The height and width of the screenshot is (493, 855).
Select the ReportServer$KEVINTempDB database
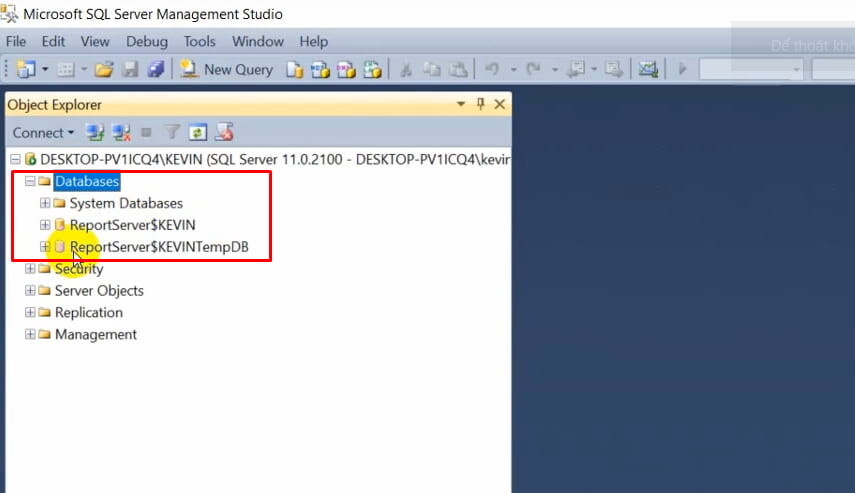click(159, 246)
